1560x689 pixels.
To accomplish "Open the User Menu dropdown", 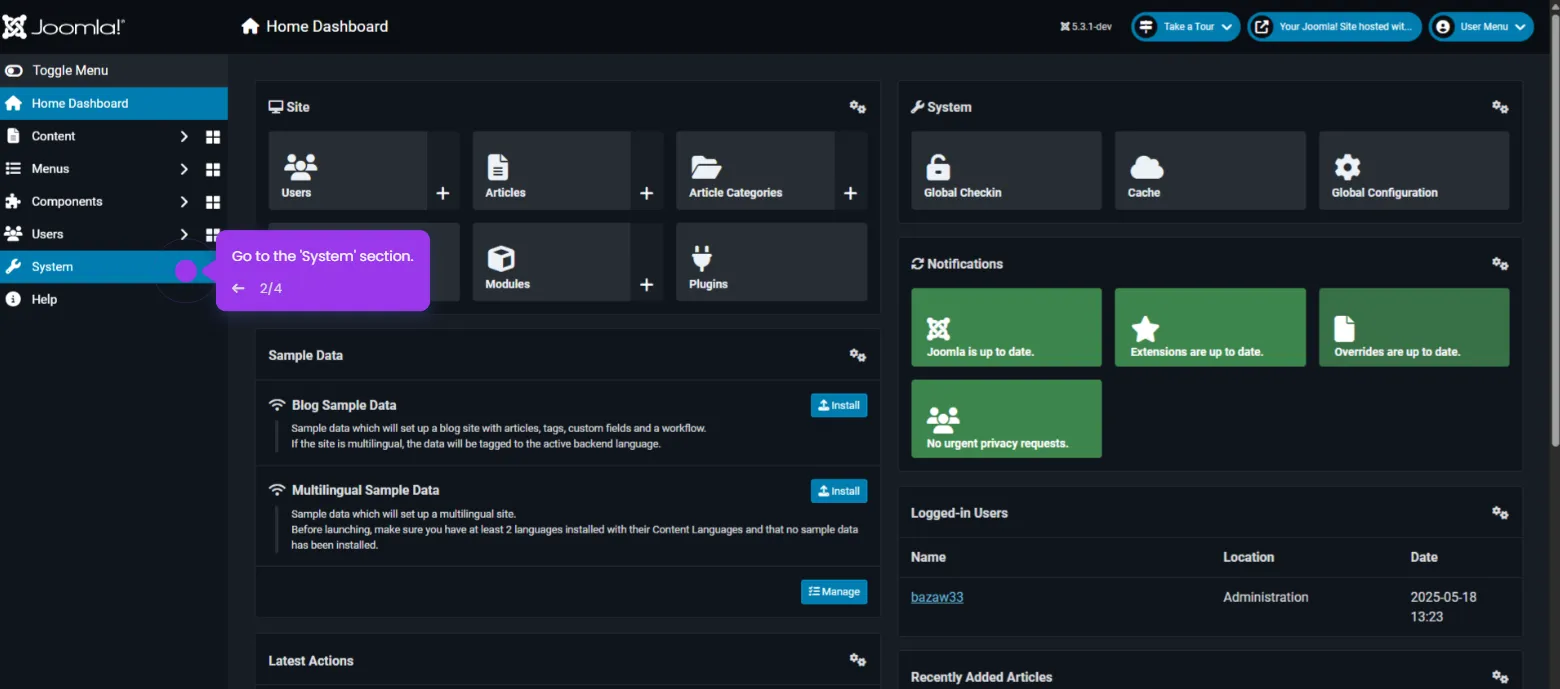I will [x=1481, y=27].
